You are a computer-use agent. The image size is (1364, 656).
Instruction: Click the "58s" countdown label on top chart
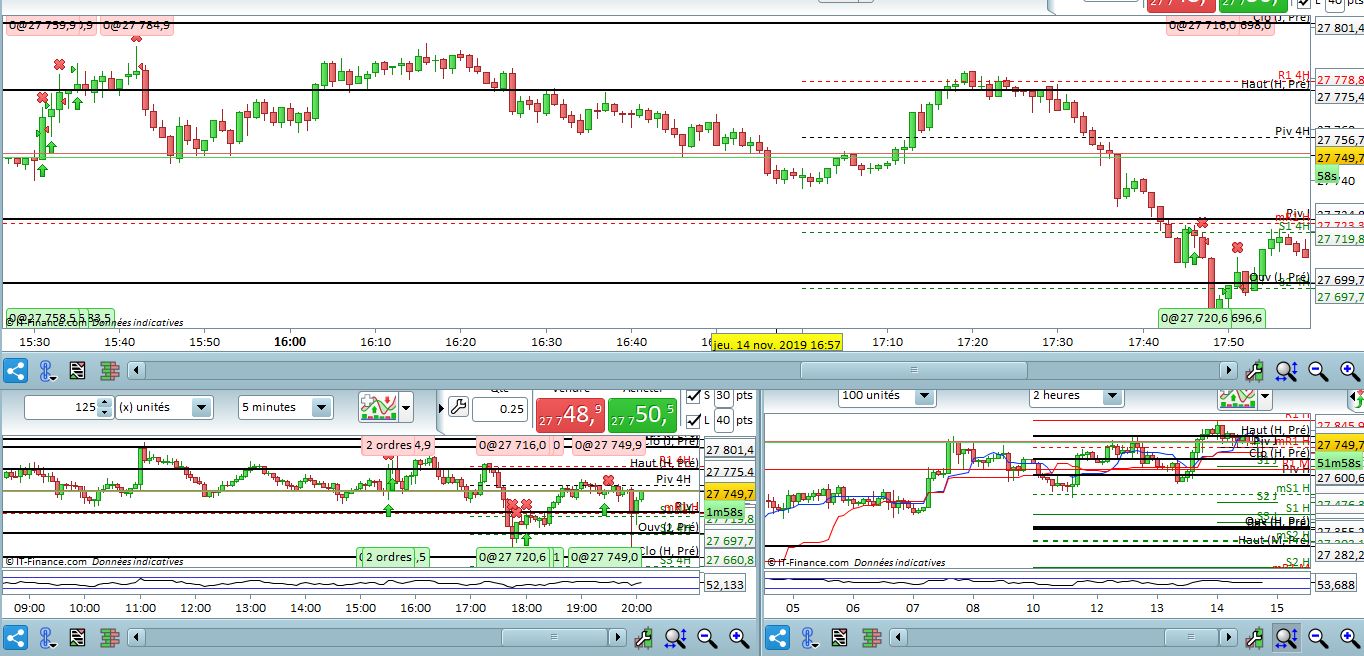[1327, 176]
